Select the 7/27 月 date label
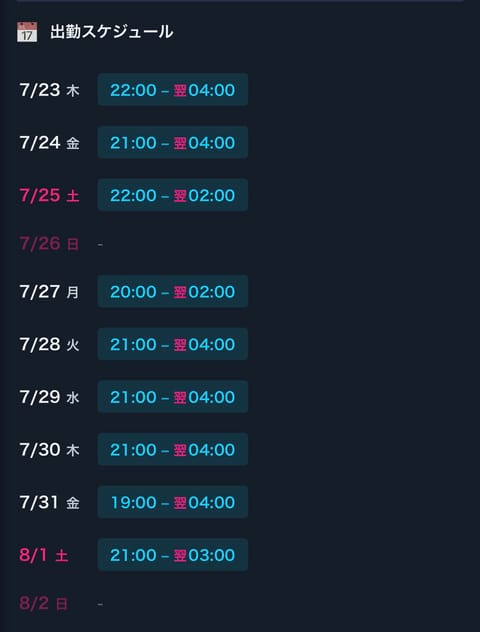Screen dimensions: 480x632 tap(49, 292)
